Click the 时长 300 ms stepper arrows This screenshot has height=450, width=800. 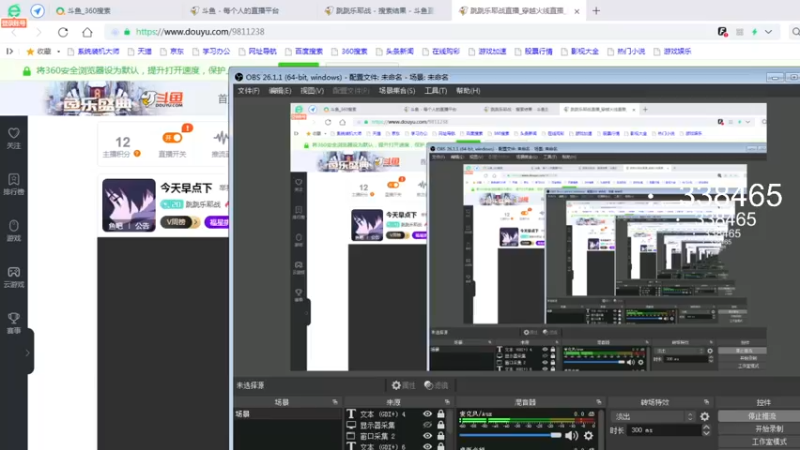(706, 430)
